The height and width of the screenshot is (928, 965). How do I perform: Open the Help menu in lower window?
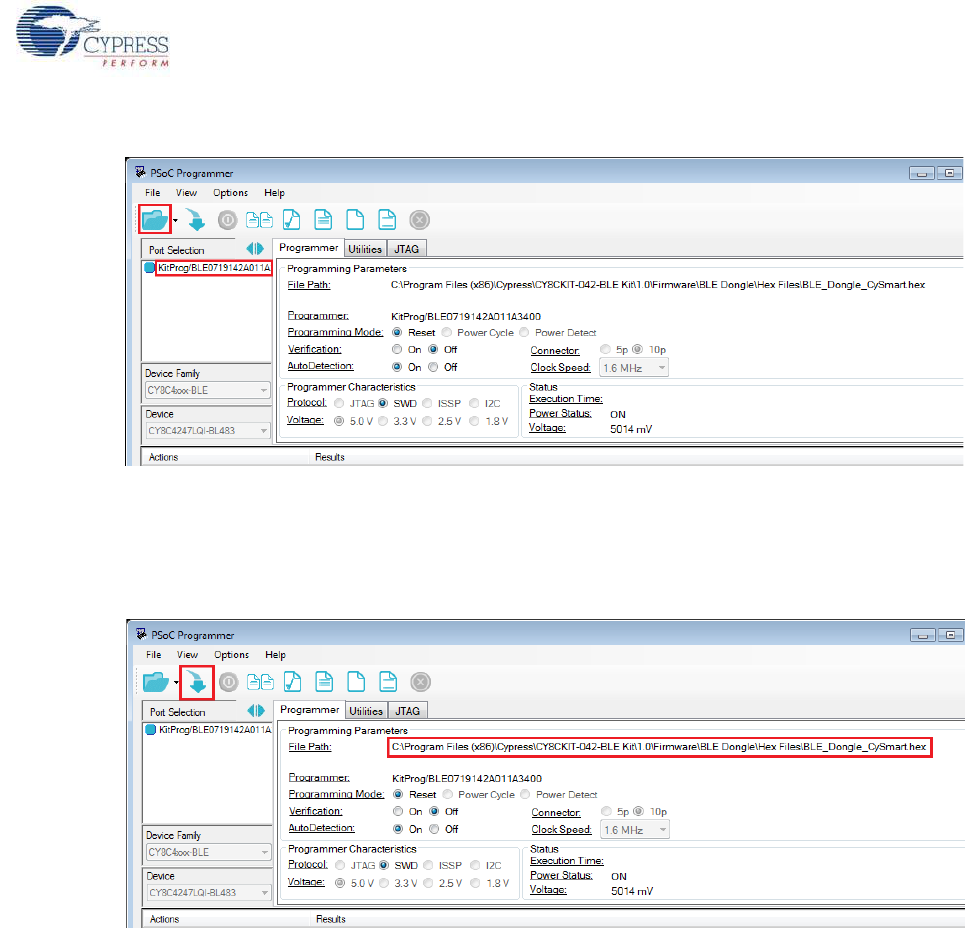(275, 655)
